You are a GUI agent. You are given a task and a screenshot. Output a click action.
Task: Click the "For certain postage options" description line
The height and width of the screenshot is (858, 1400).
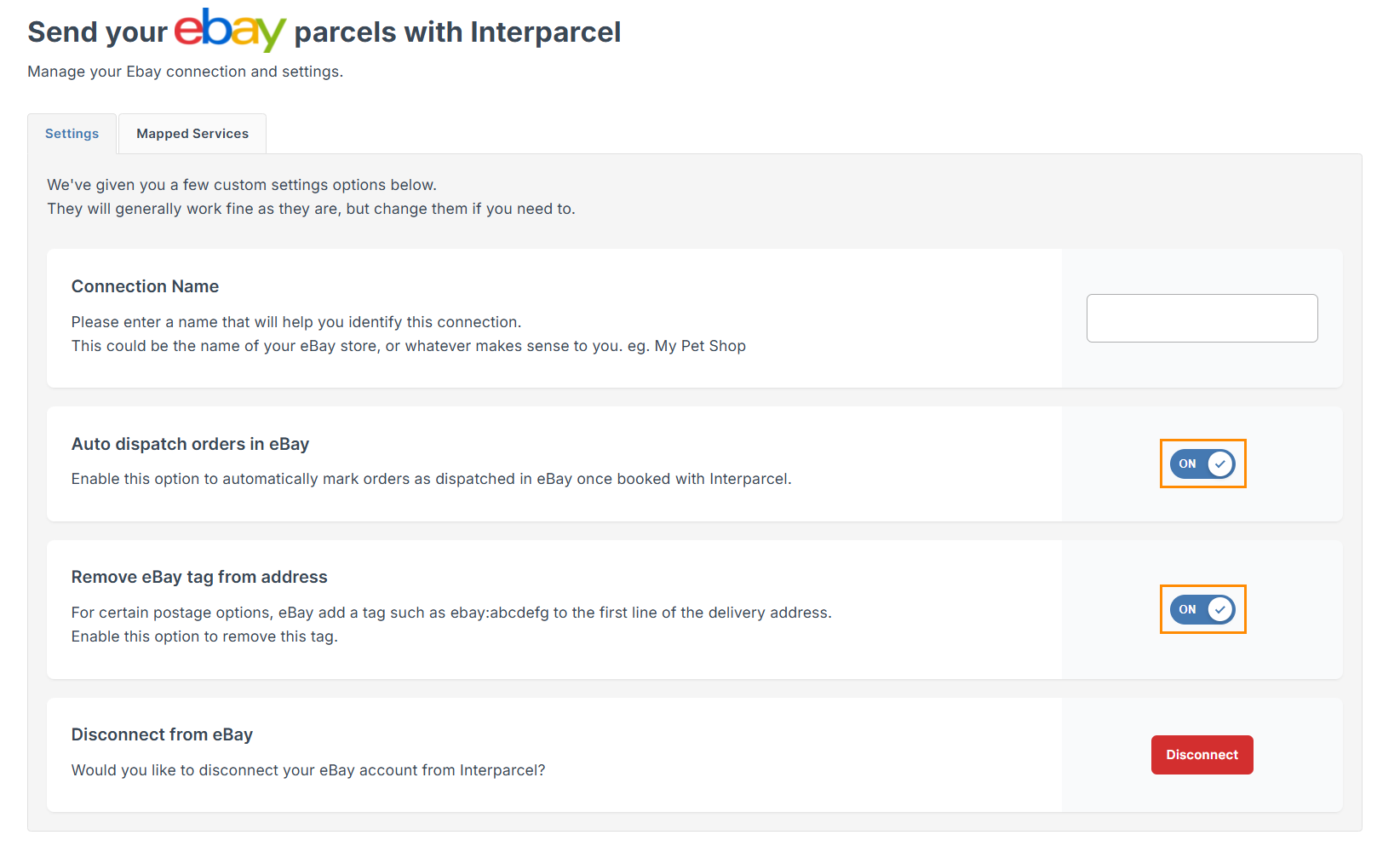pos(451,613)
